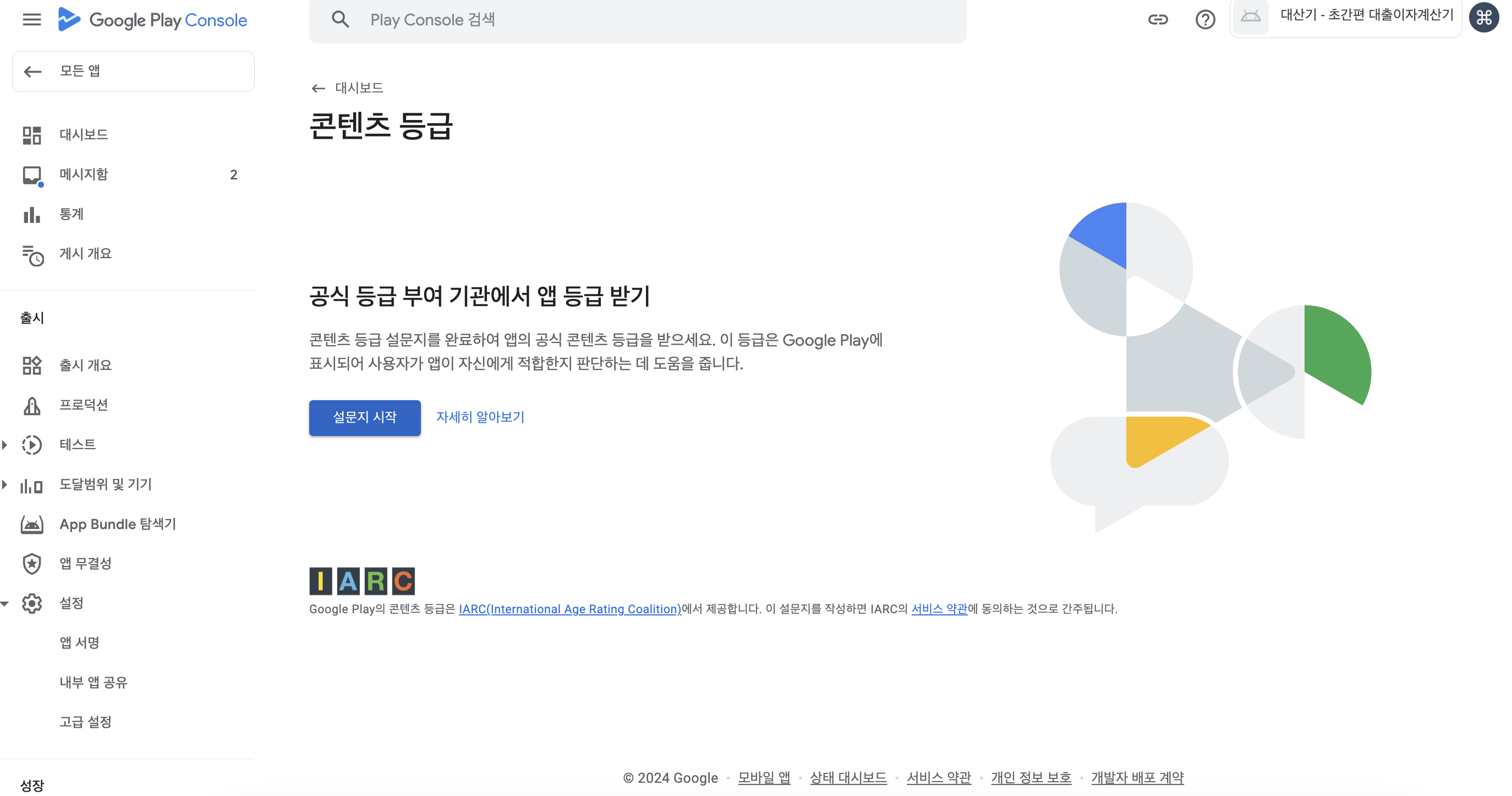Open 통계 statistics bar chart icon
This screenshot has height=796, width=1512.
point(32,215)
